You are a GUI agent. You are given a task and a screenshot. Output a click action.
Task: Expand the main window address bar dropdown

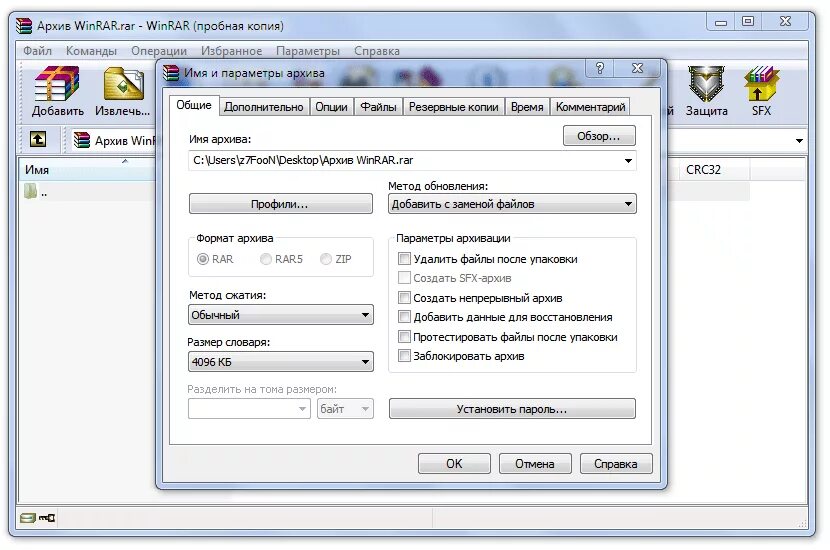click(799, 141)
